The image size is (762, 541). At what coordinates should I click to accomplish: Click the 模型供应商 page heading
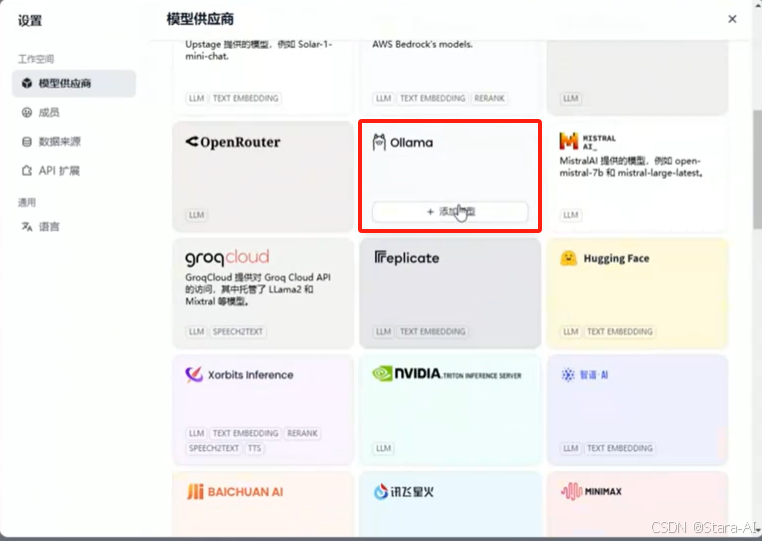200,19
